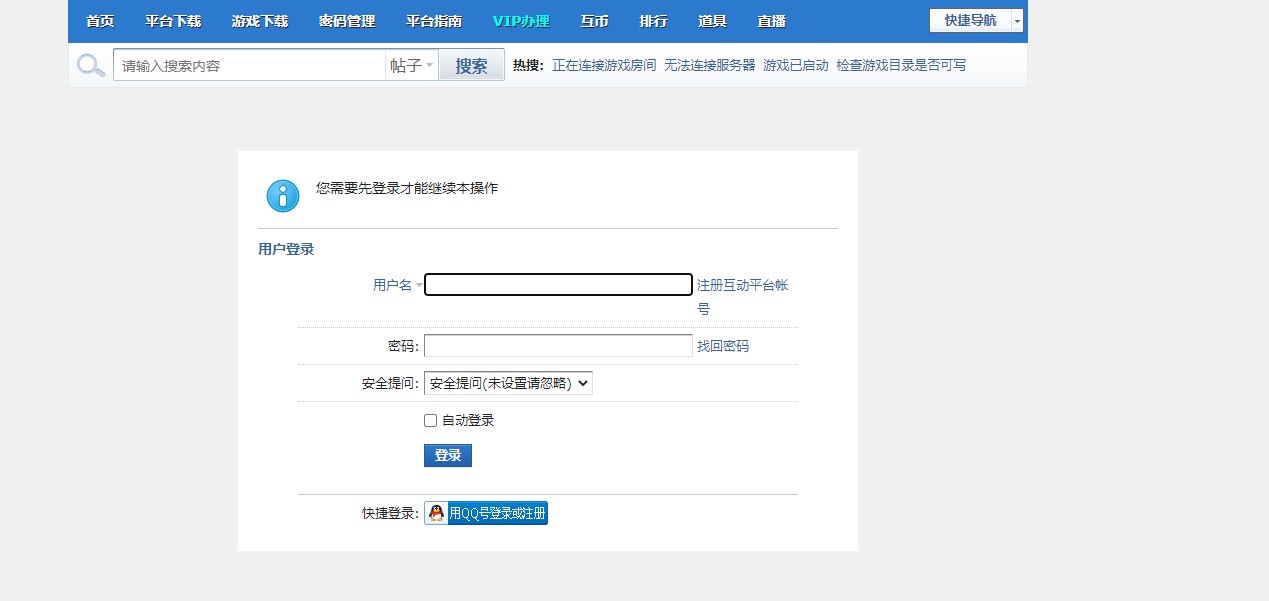Open the 游戏下载 menu item

coord(259,20)
